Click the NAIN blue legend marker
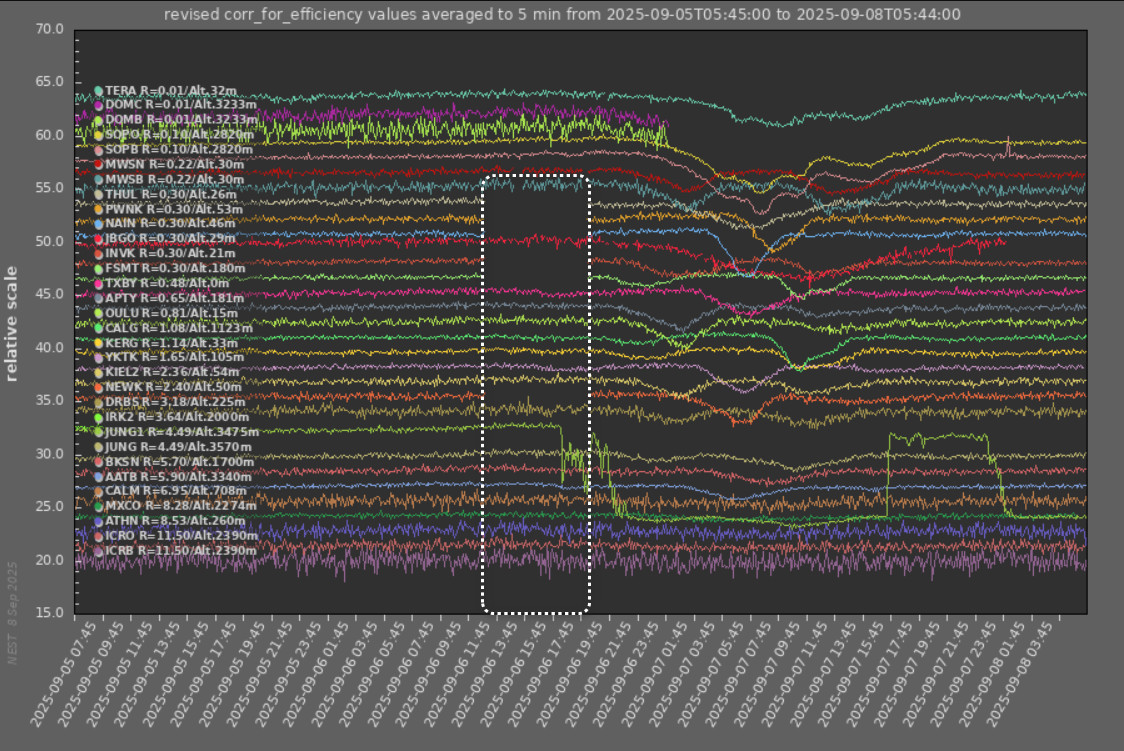The height and width of the screenshot is (751, 1124). tap(98, 224)
